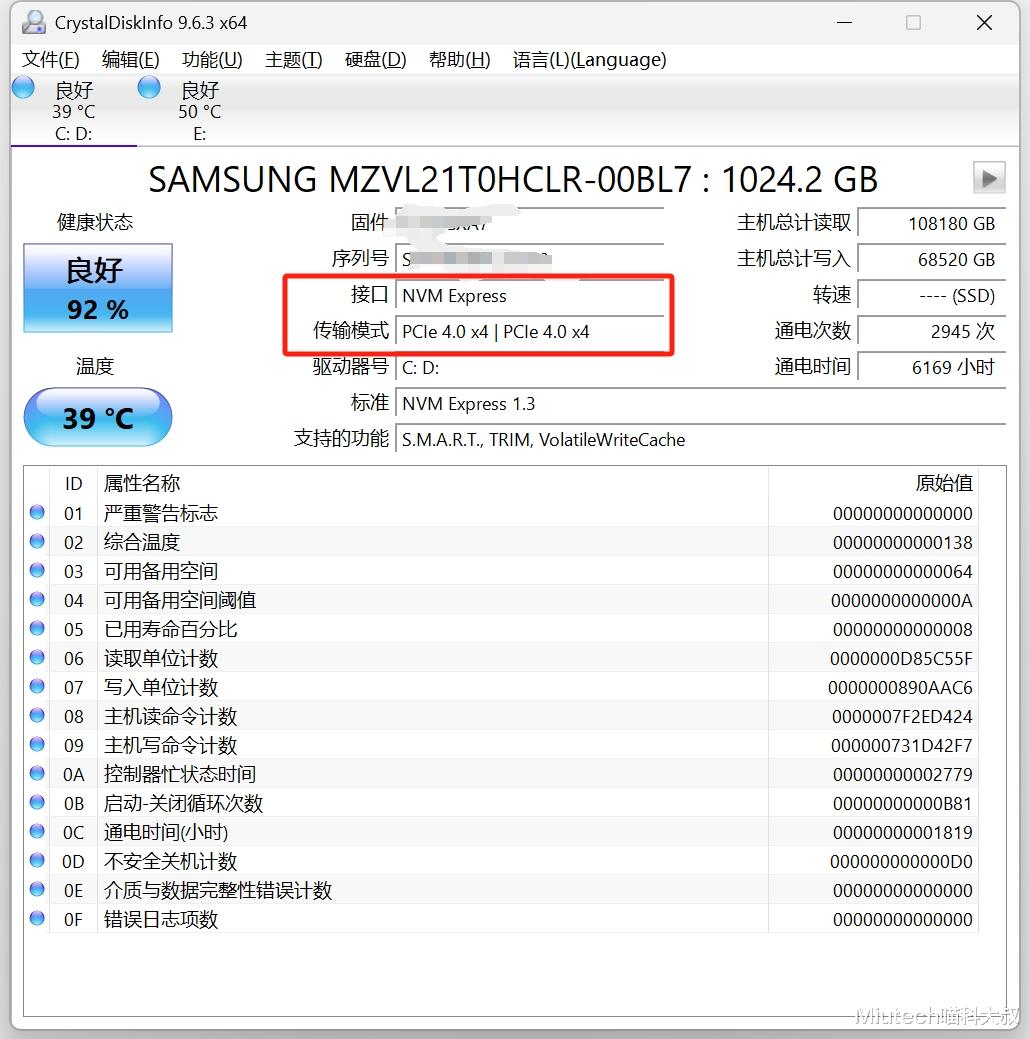The height and width of the screenshot is (1039, 1030).
Task: Click the 39 °C temperature button
Action: coord(98,417)
